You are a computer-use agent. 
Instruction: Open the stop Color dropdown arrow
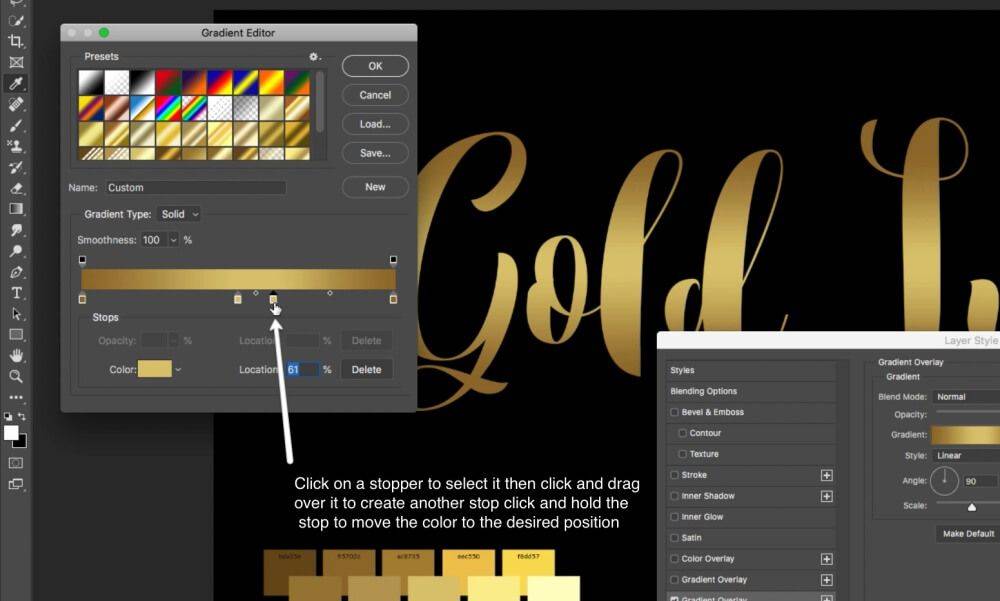pos(178,369)
